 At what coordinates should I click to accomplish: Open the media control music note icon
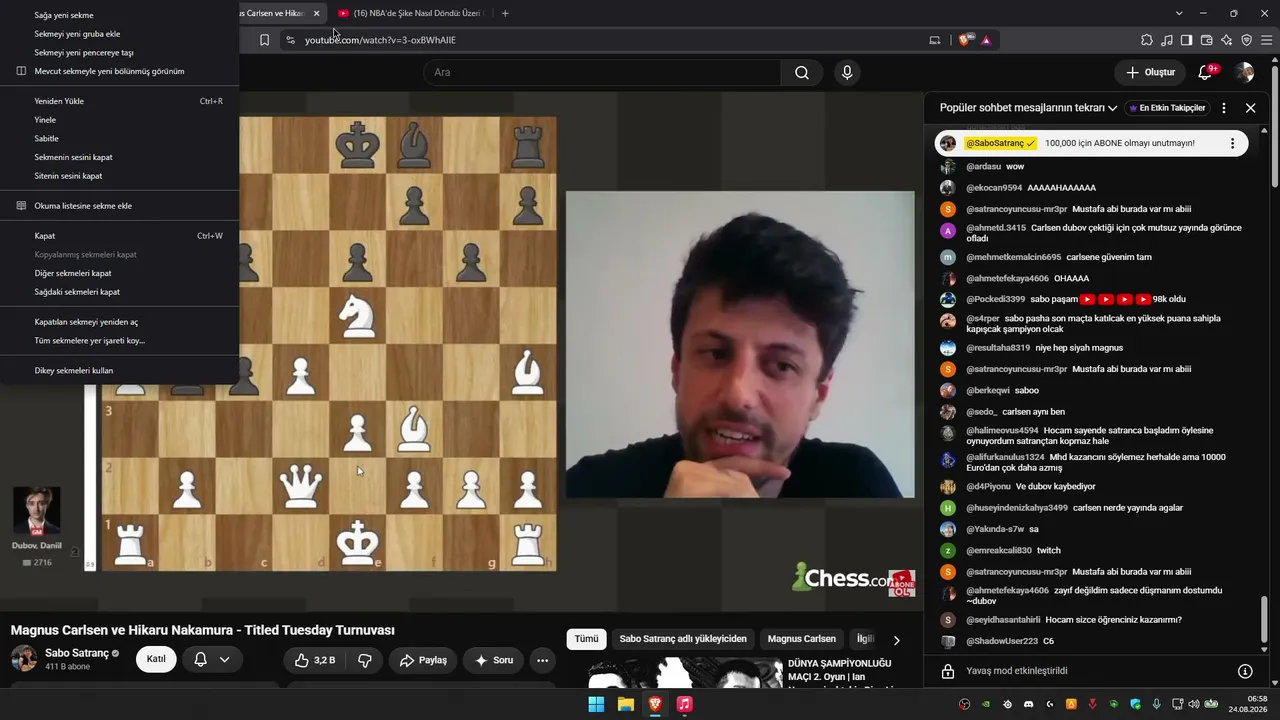(x=1167, y=40)
